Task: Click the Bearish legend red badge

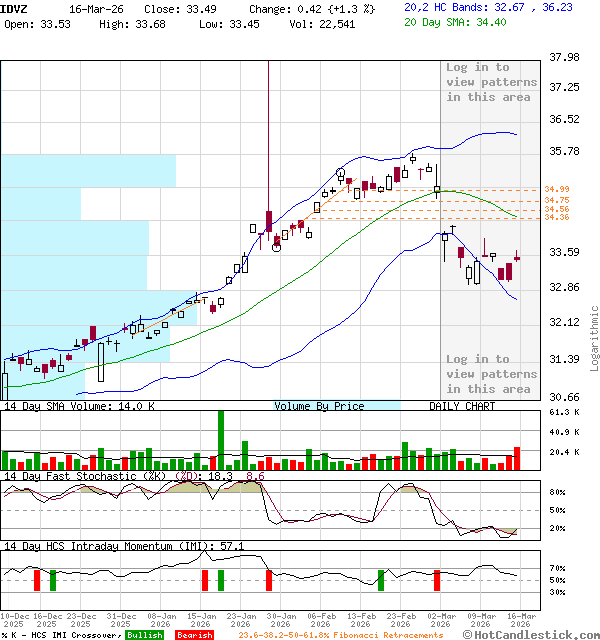Action: 194,634
